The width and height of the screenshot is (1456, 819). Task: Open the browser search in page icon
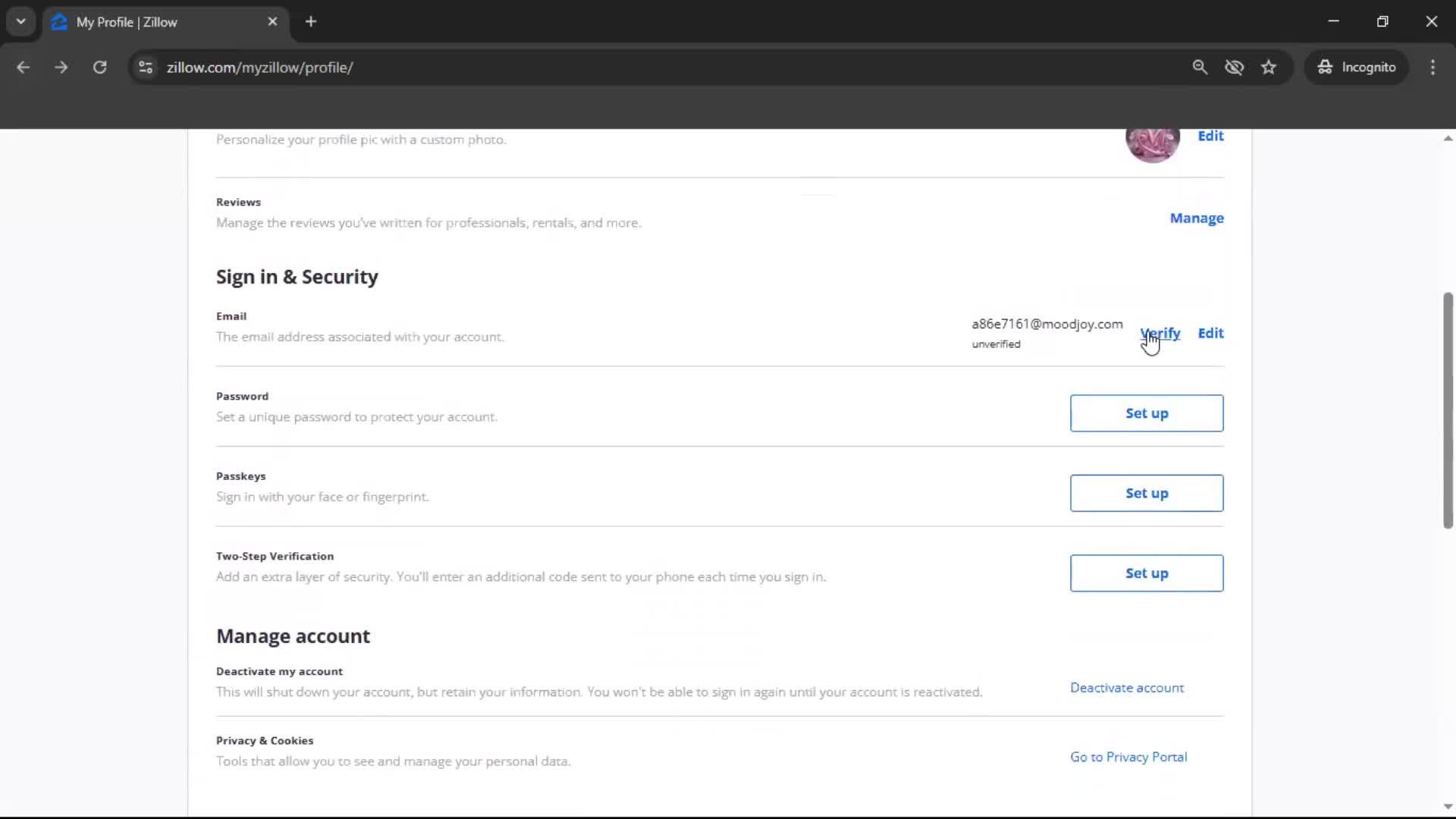(1200, 67)
